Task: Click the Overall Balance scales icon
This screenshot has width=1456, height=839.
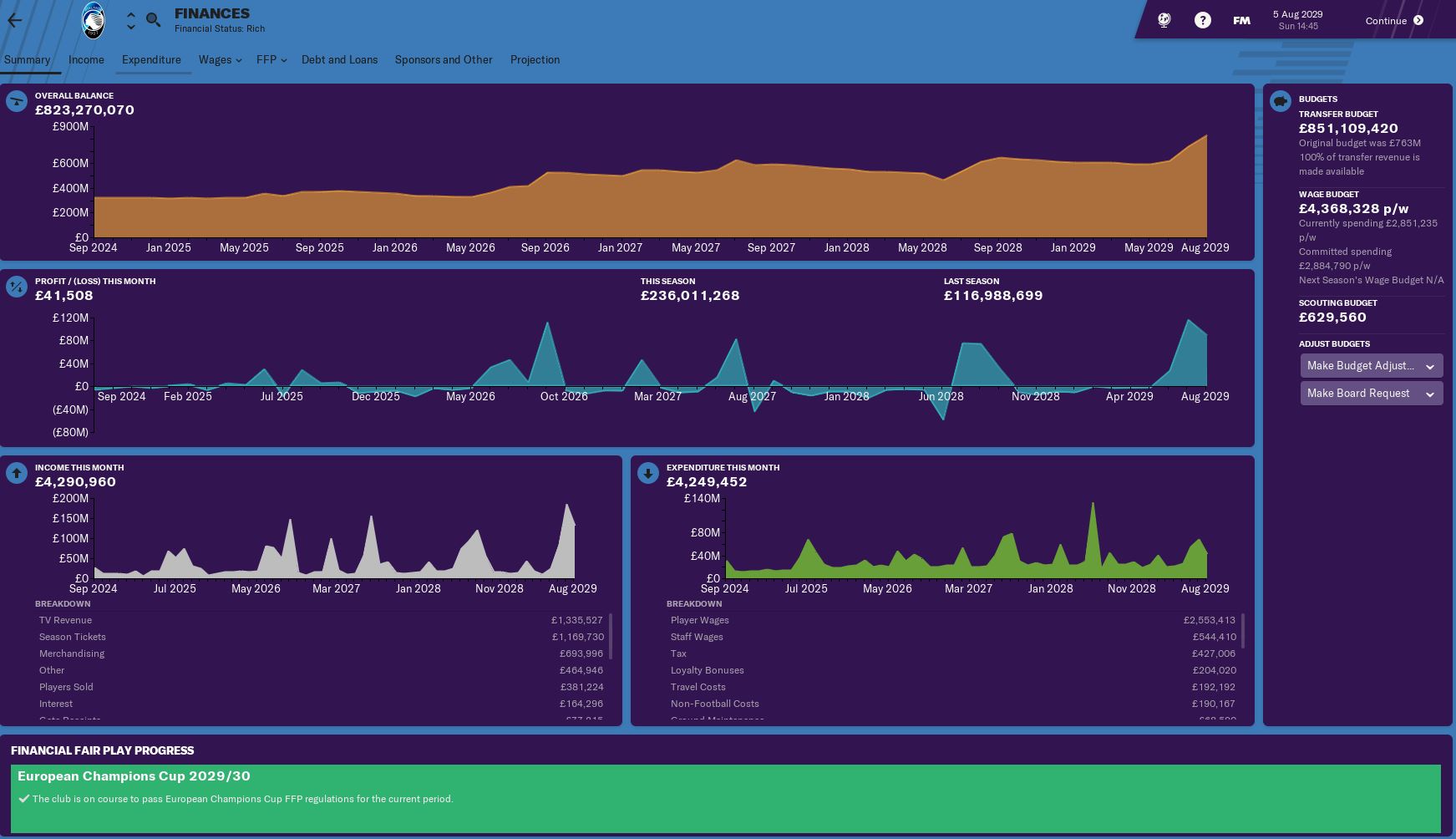Action: click(x=17, y=102)
